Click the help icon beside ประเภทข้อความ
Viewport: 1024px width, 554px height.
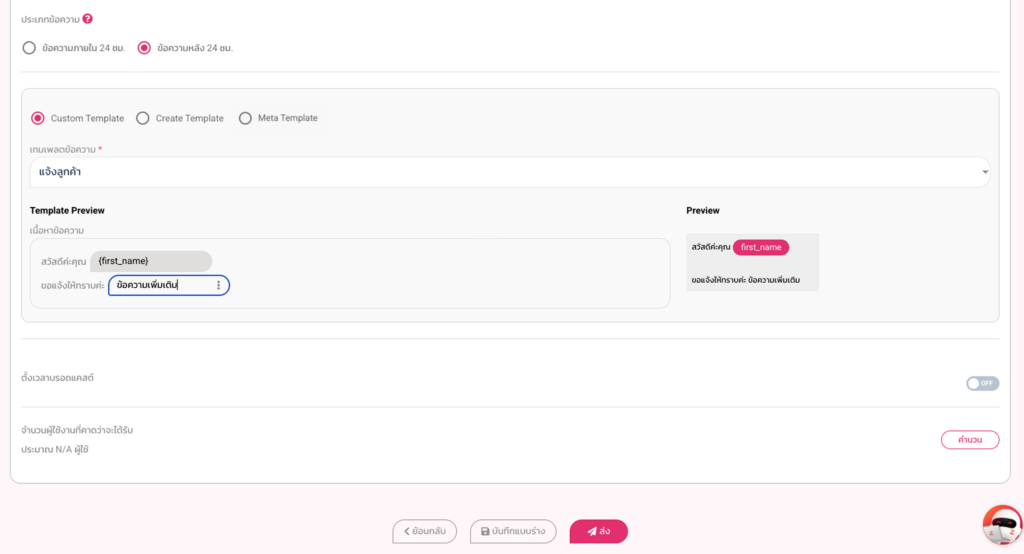pos(88,19)
